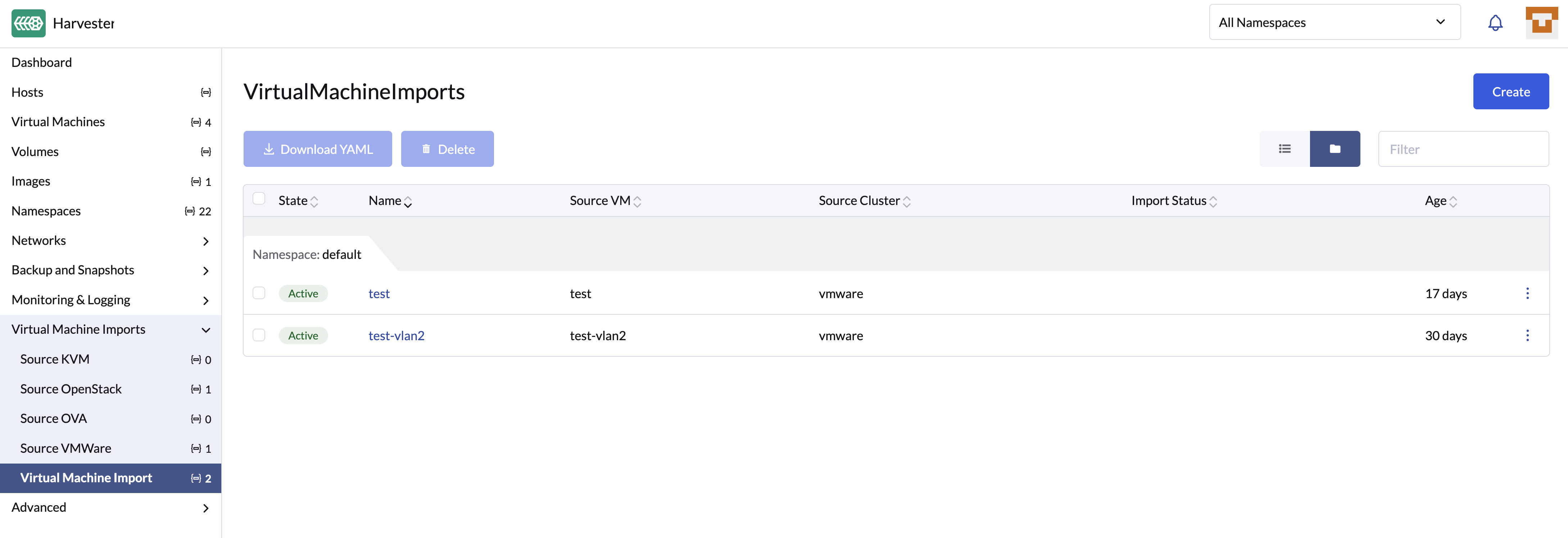Switch to flat list view icon
1568x538 pixels.
tap(1284, 149)
